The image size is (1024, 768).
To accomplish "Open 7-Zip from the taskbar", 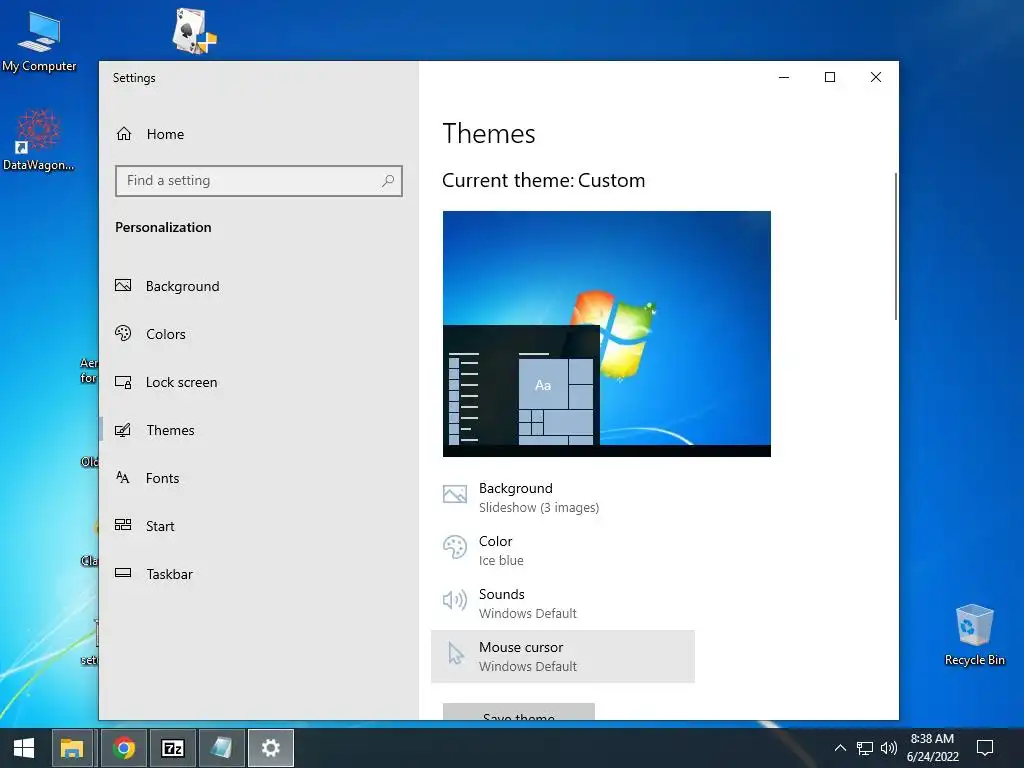I will 172,748.
